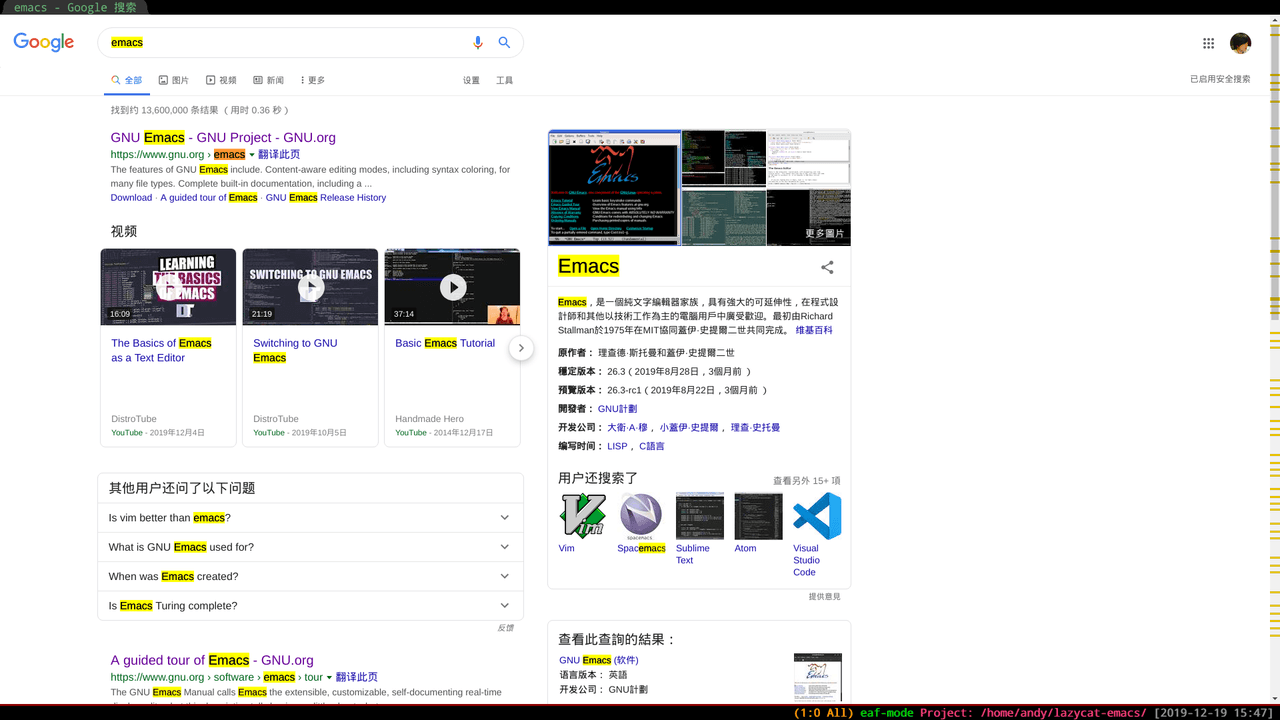Open the Sublime Text thumbnail
The height and width of the screenshot is (720, 1280).
point(700,516)
